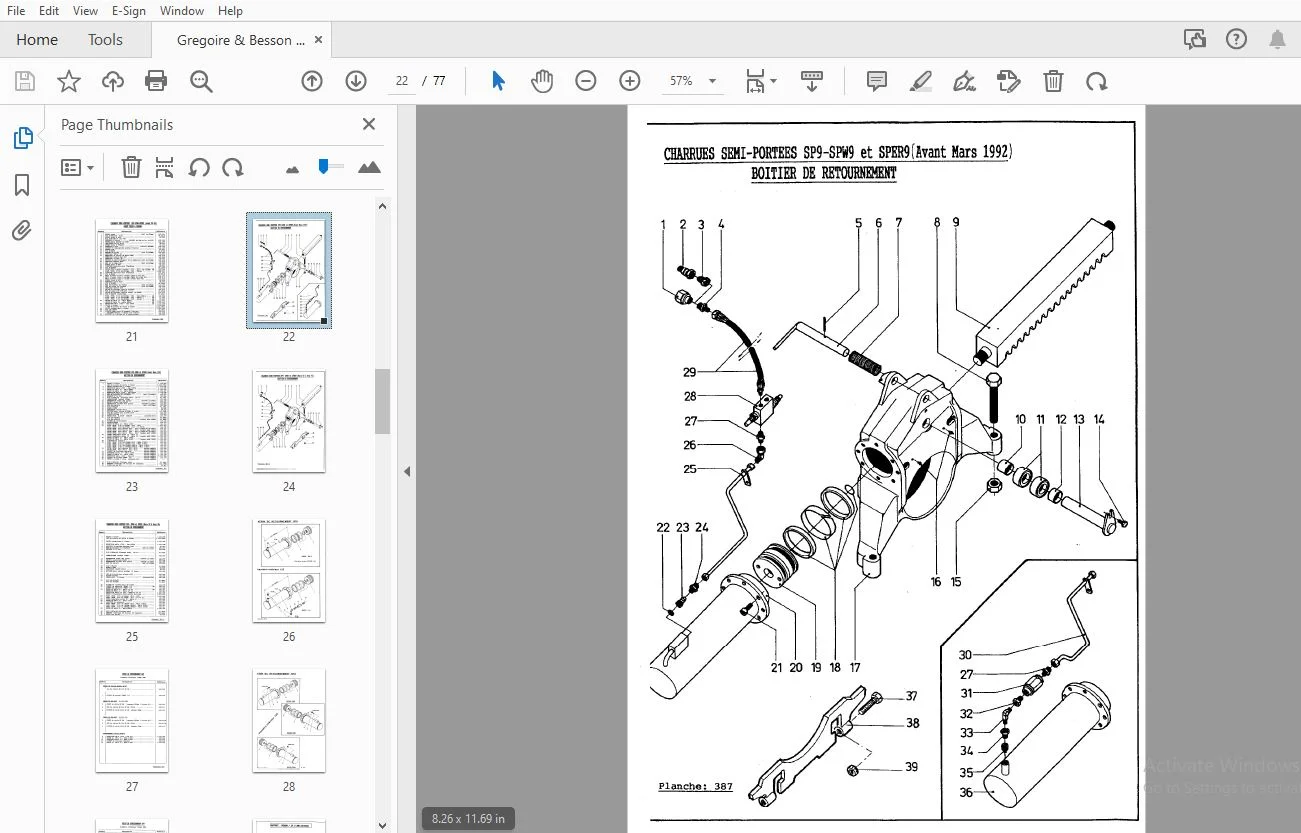The width and height of the screenshot is (1301, 833).
Task: Click the page size label 8.26 x 11.69 in
Action: 468,818
